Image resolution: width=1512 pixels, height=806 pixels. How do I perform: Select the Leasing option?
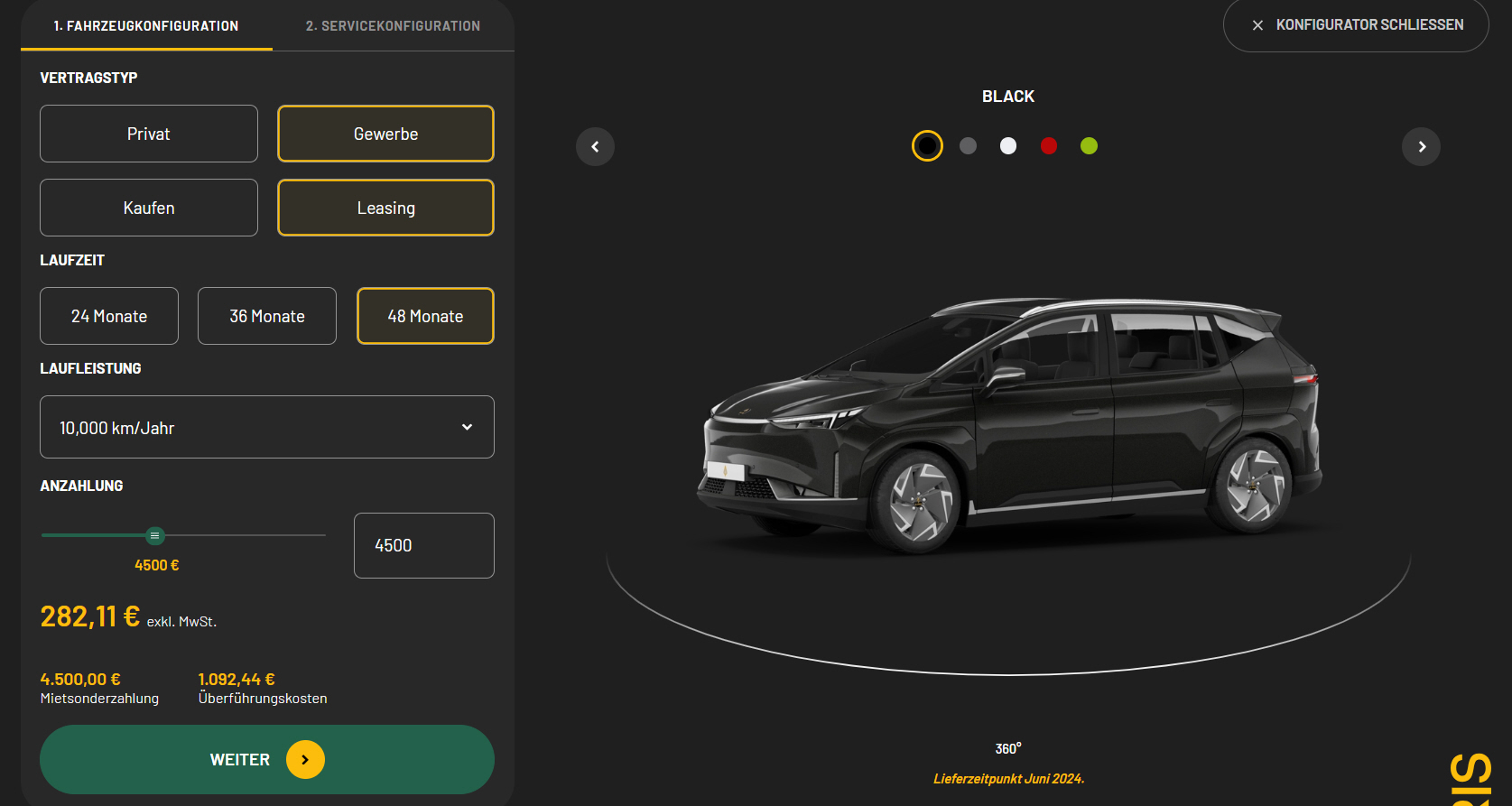(385, 208)
